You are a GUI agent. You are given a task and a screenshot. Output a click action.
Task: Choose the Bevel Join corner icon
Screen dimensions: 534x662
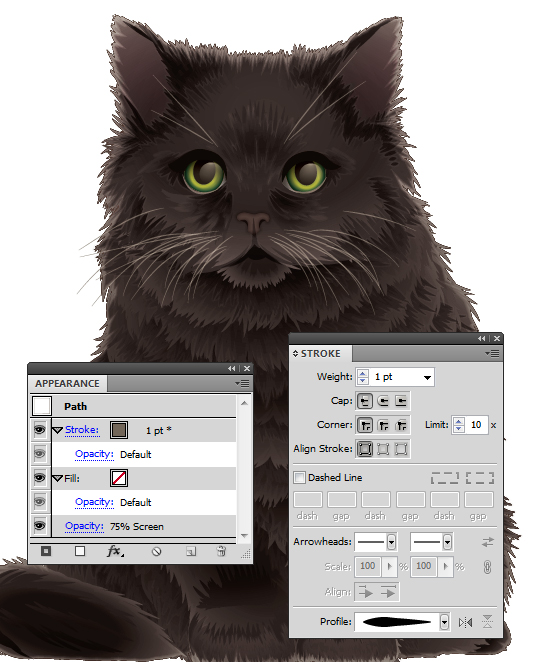point(401,425)
